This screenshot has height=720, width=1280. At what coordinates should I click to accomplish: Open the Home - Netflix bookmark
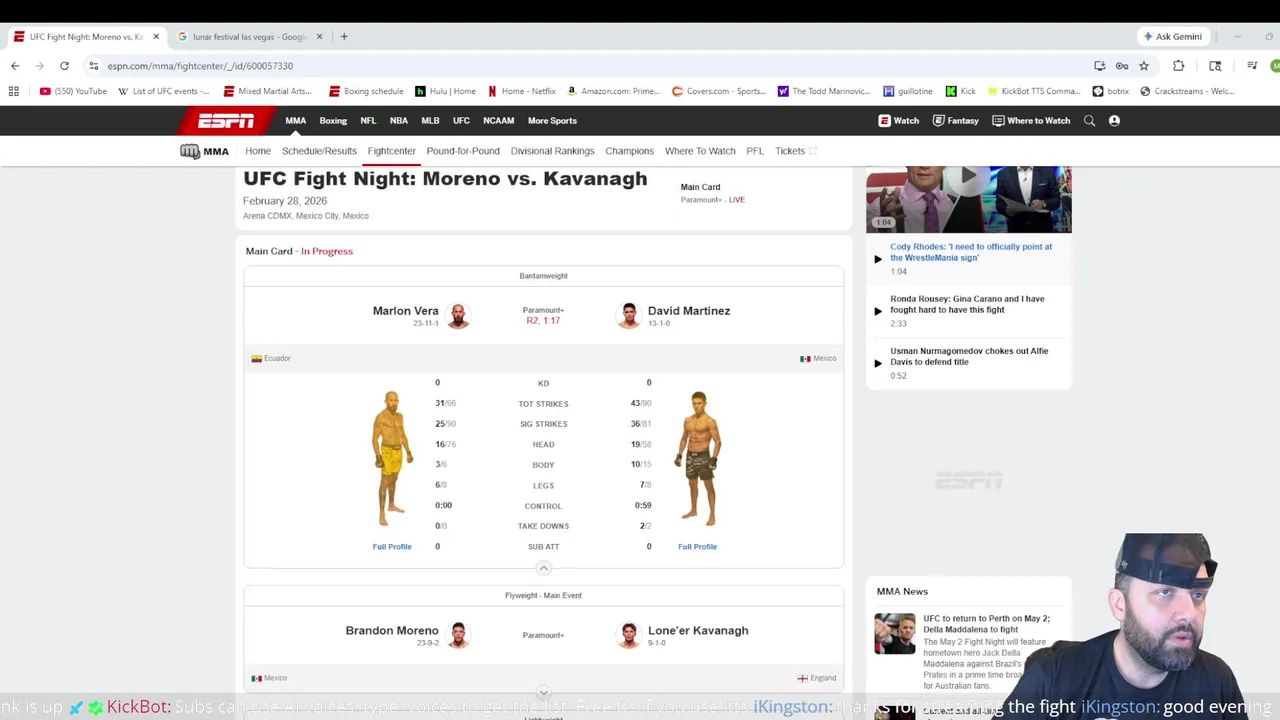click(522, 91)
